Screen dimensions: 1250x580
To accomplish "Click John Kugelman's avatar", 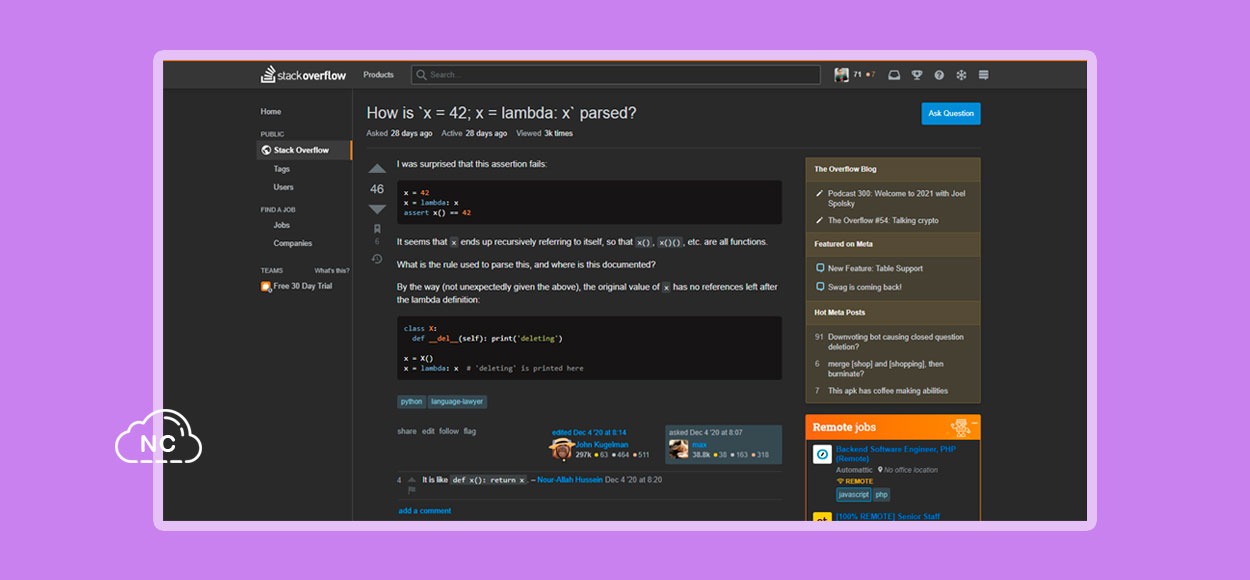I will 563,449.
